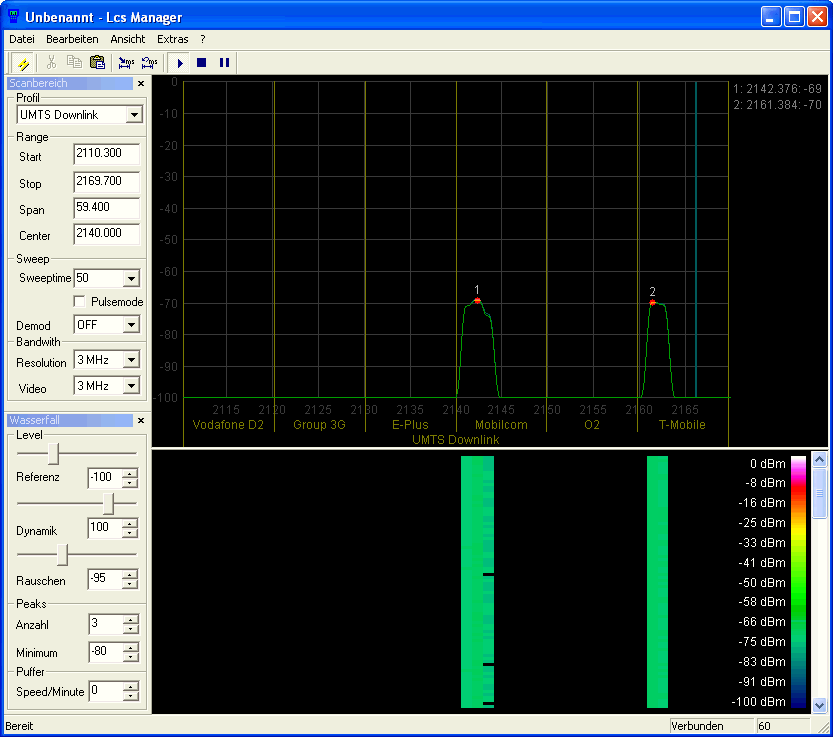Open the Sweeptime dropdown
The height and width of the screenshot is (737, 833).
coord(131,278)
